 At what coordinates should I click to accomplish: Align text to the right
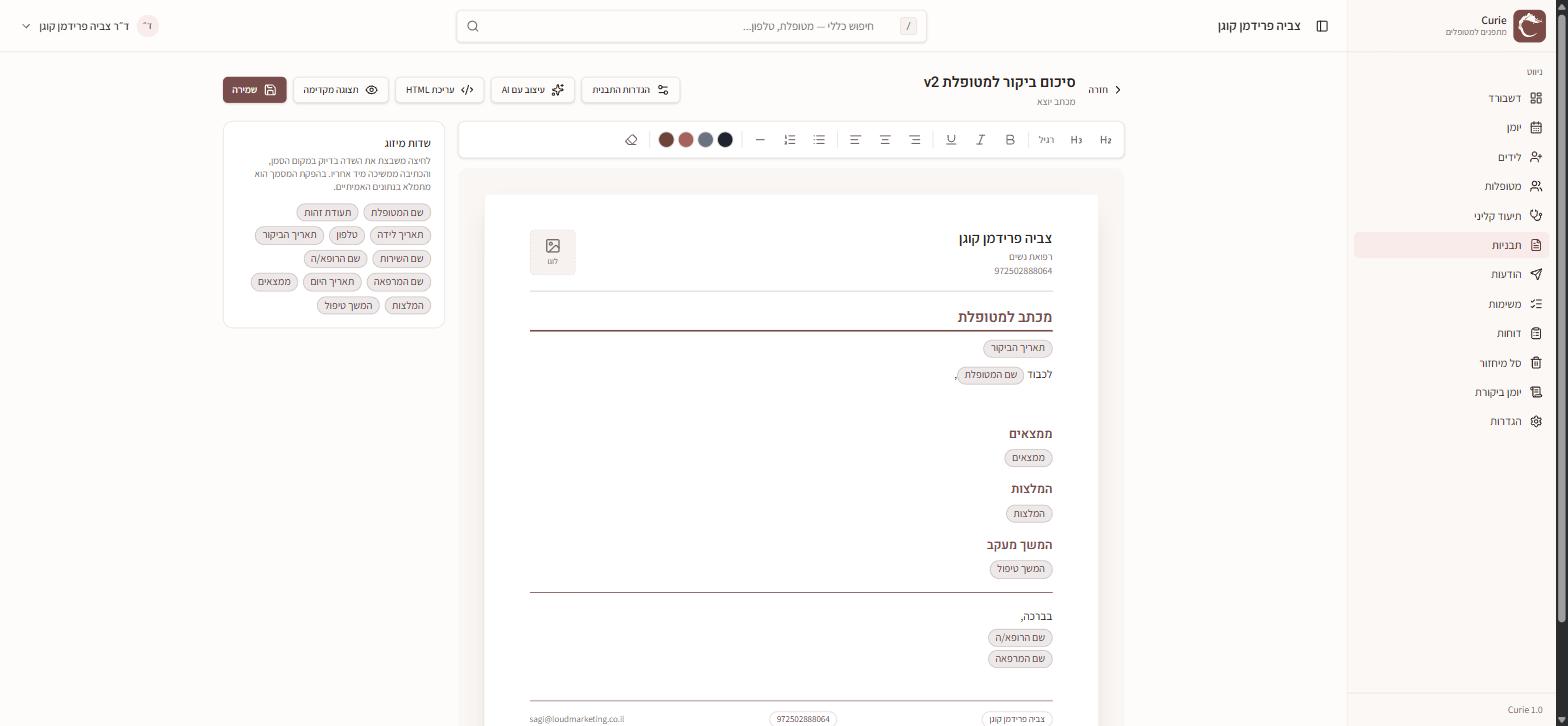point(914,140)
